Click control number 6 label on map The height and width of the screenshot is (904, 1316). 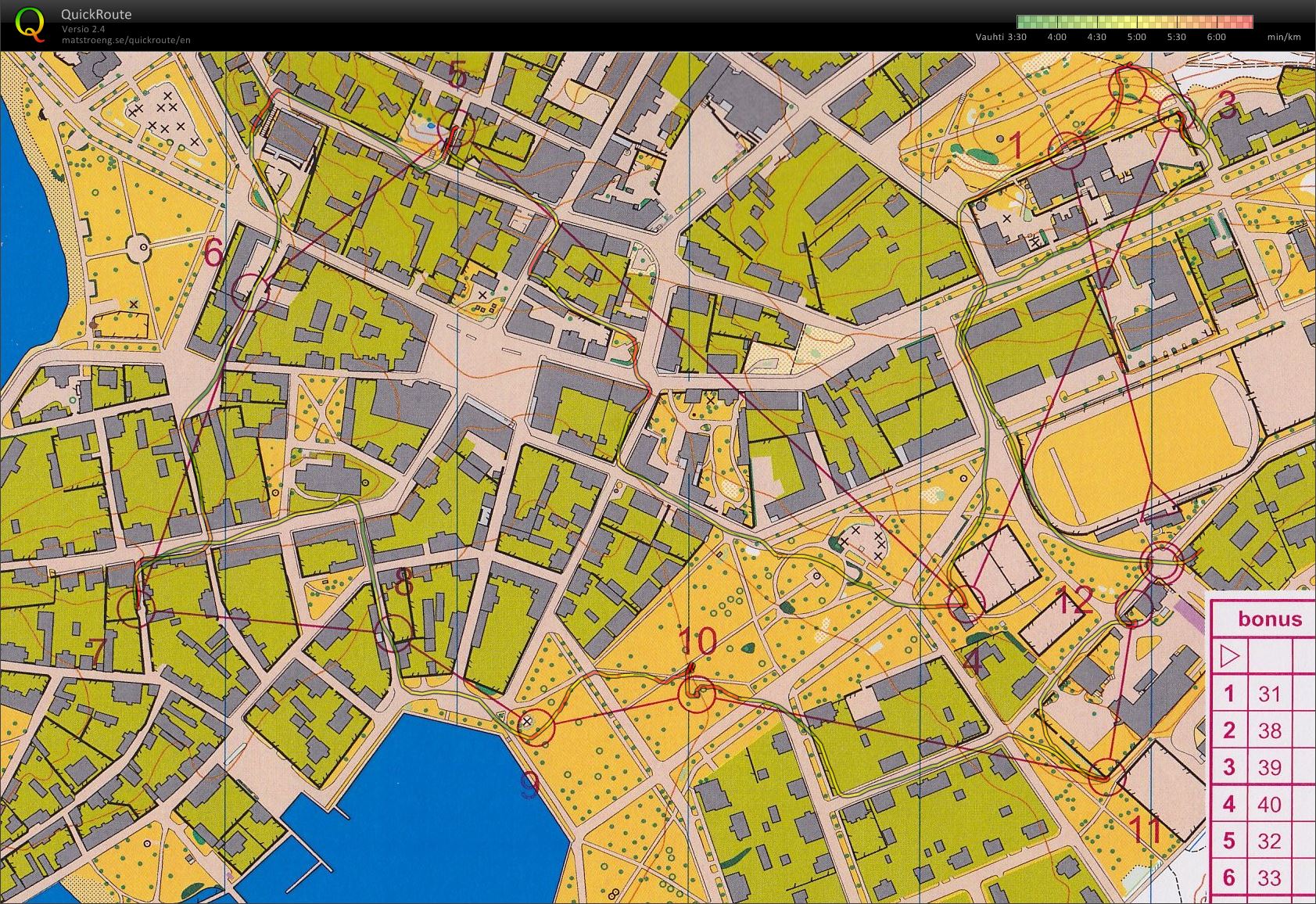click(213, 253)
